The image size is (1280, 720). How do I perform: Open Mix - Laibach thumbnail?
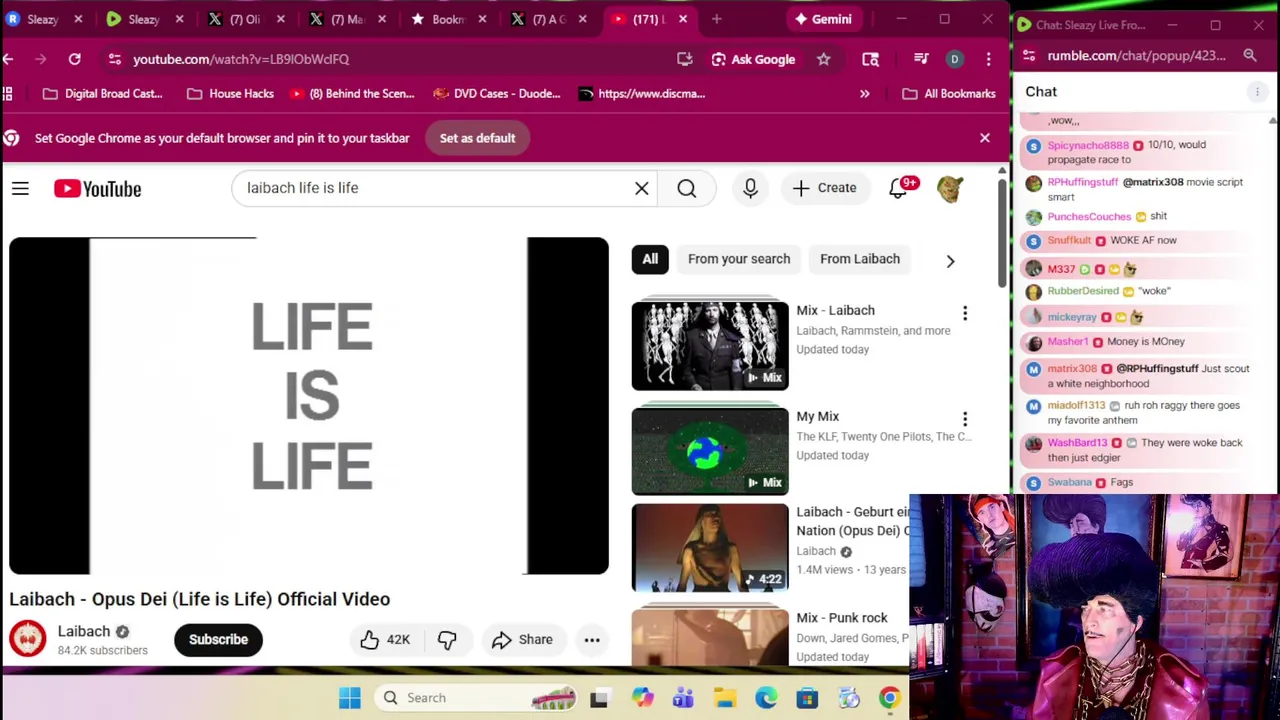(x=710, y=345)
